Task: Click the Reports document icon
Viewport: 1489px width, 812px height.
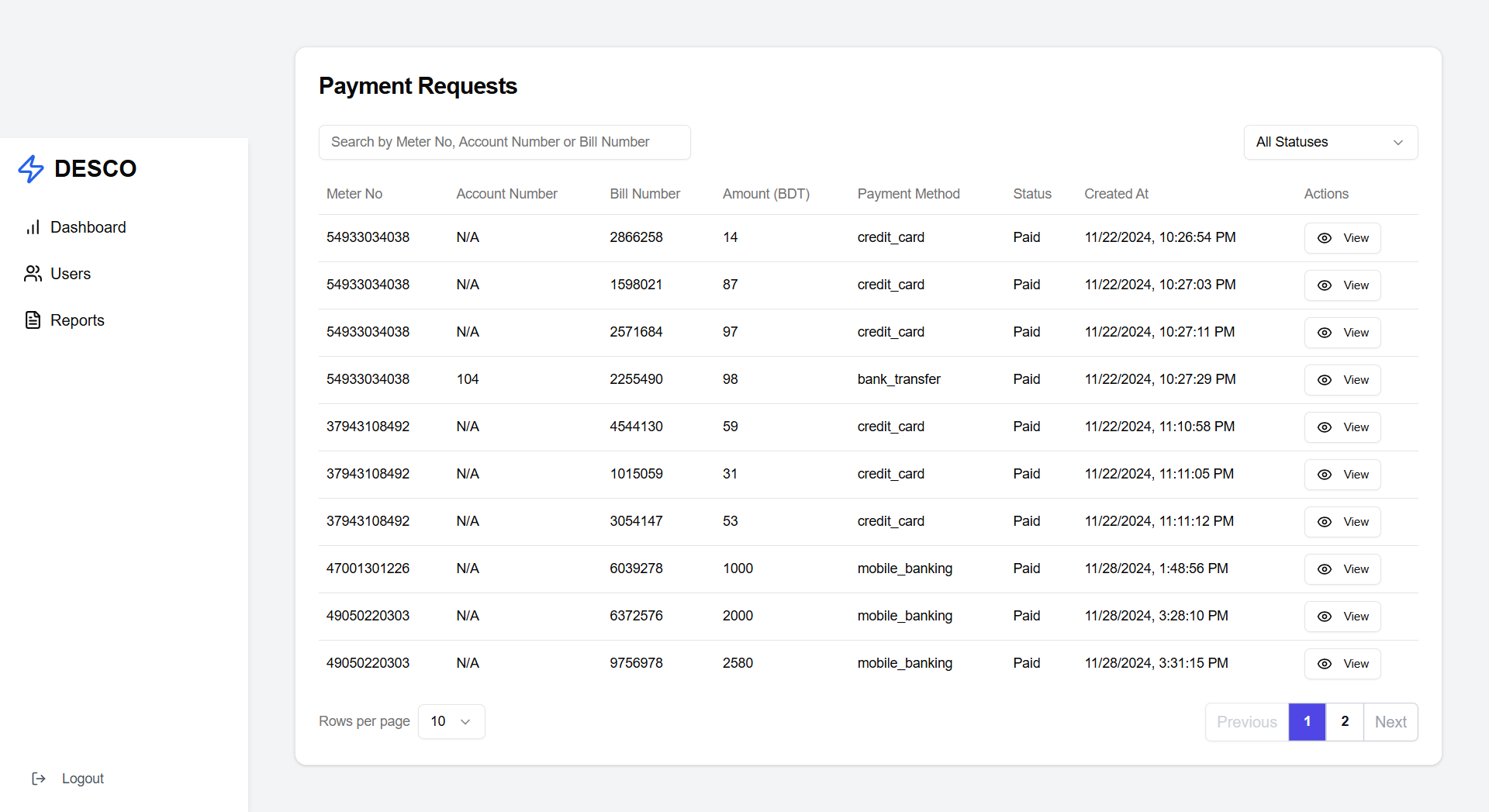Action: point(33,320)
